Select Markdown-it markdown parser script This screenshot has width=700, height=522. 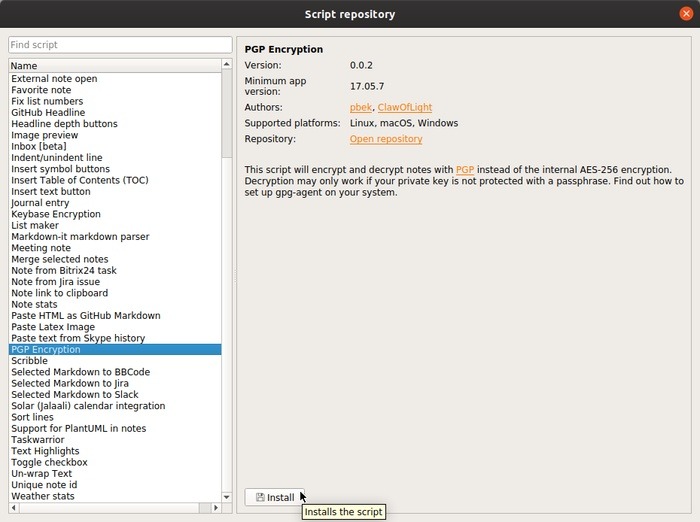point(115,237)
